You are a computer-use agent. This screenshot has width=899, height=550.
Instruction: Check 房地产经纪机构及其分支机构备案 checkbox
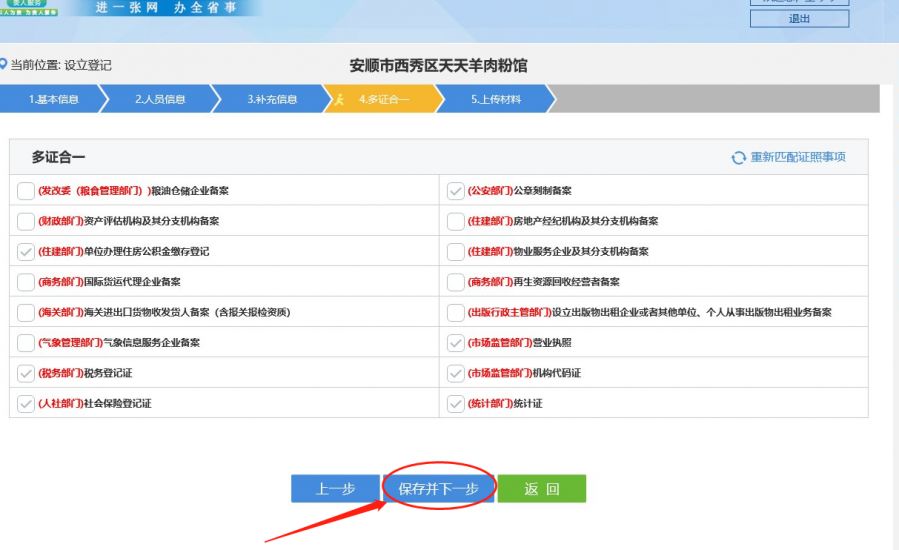pyautogui.click(x=455, y=221)
